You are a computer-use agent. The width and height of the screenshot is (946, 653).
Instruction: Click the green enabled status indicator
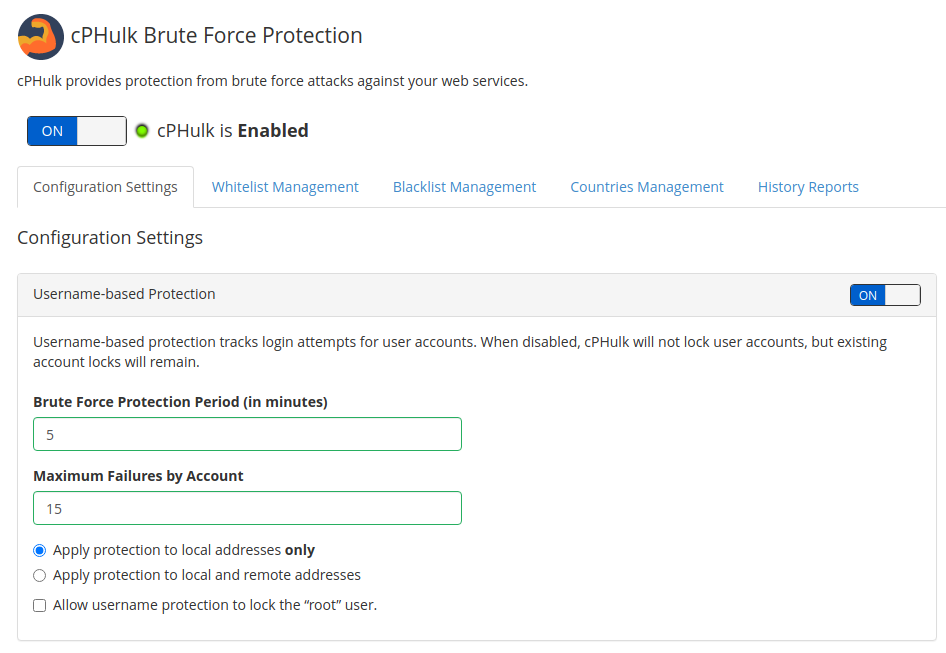142,131
